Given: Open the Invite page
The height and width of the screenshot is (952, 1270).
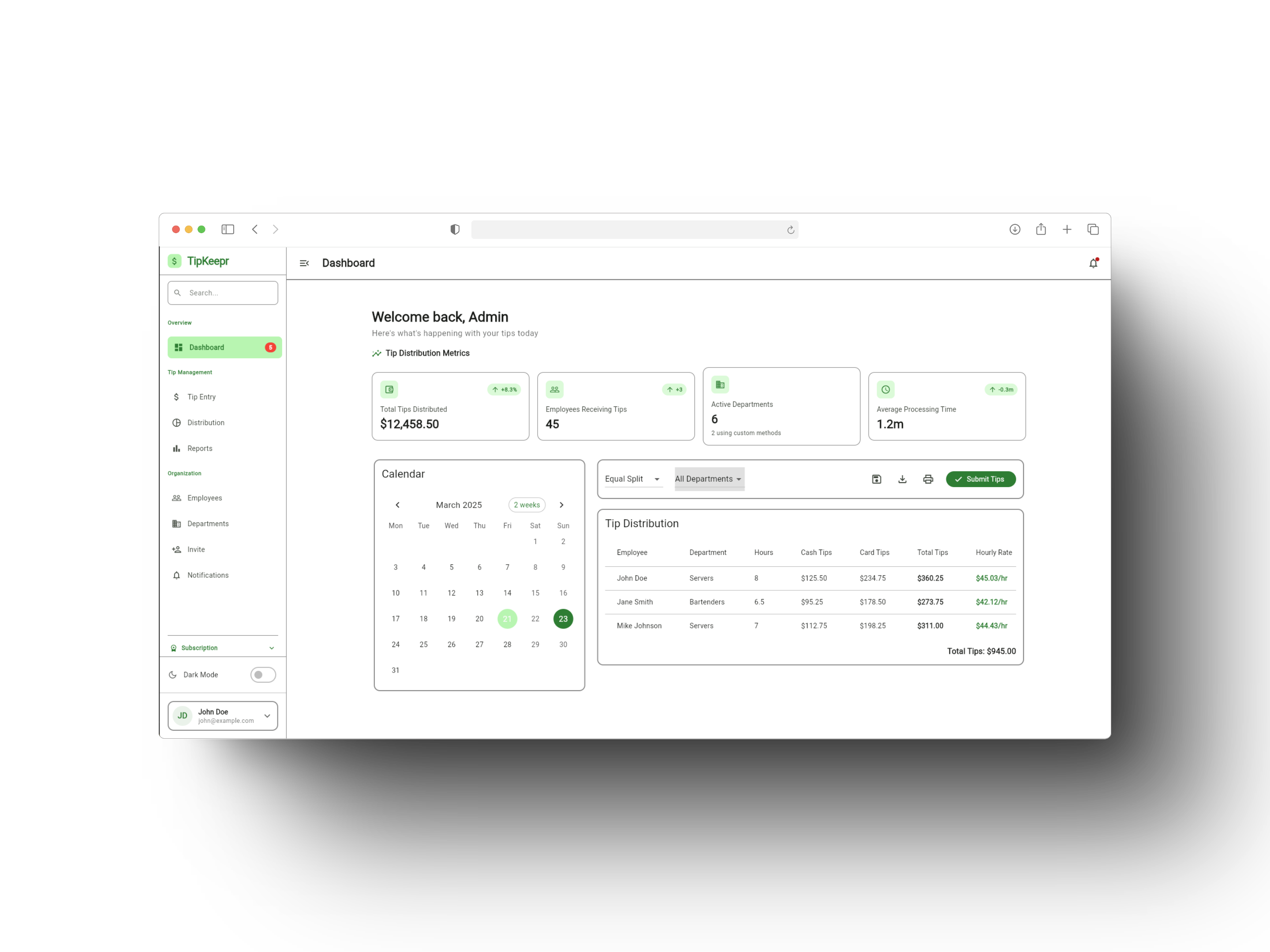Looking at the screenshot, I should pos(196,549).
